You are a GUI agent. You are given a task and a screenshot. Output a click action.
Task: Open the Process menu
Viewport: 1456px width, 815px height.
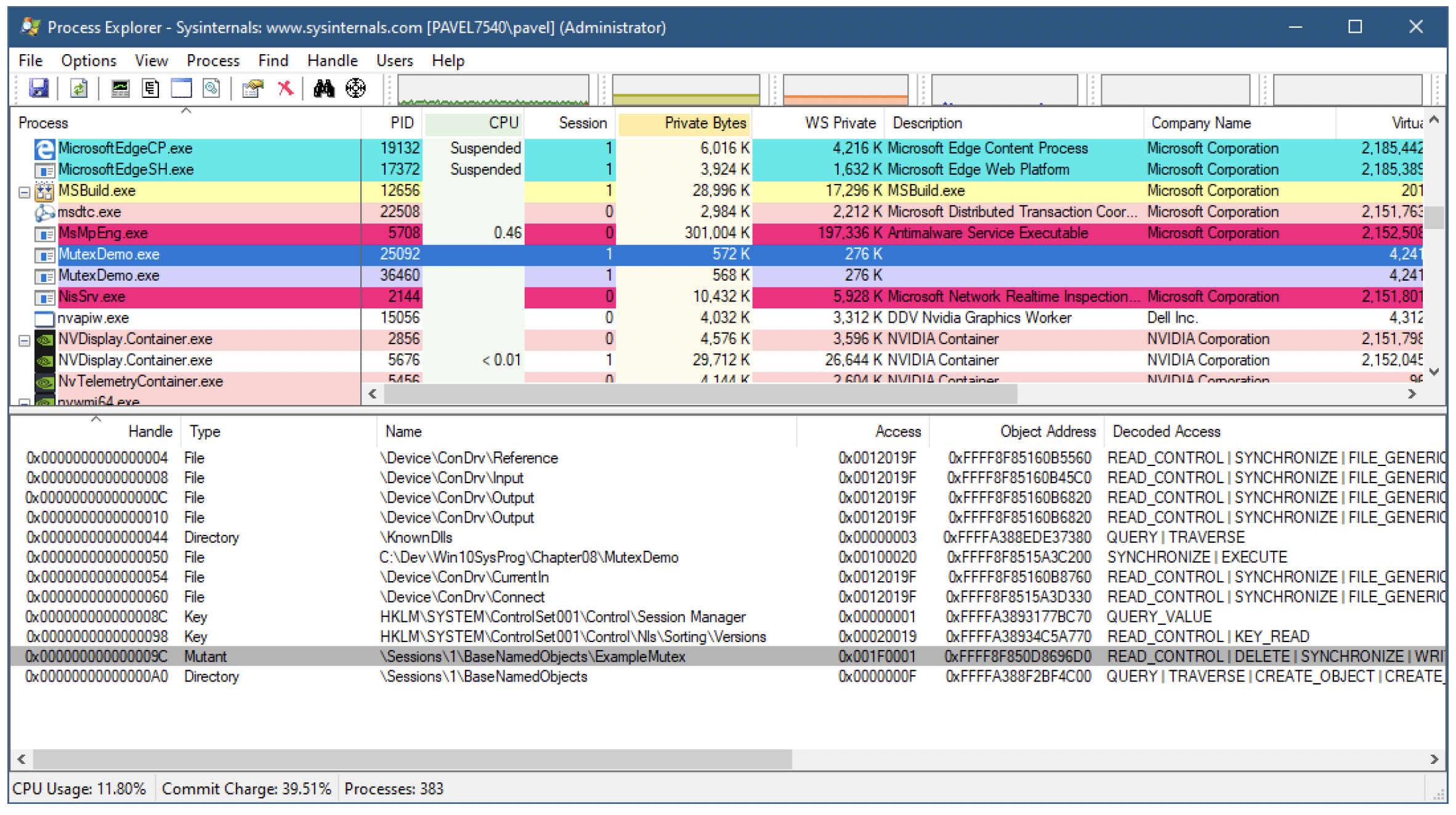[213, 61]
